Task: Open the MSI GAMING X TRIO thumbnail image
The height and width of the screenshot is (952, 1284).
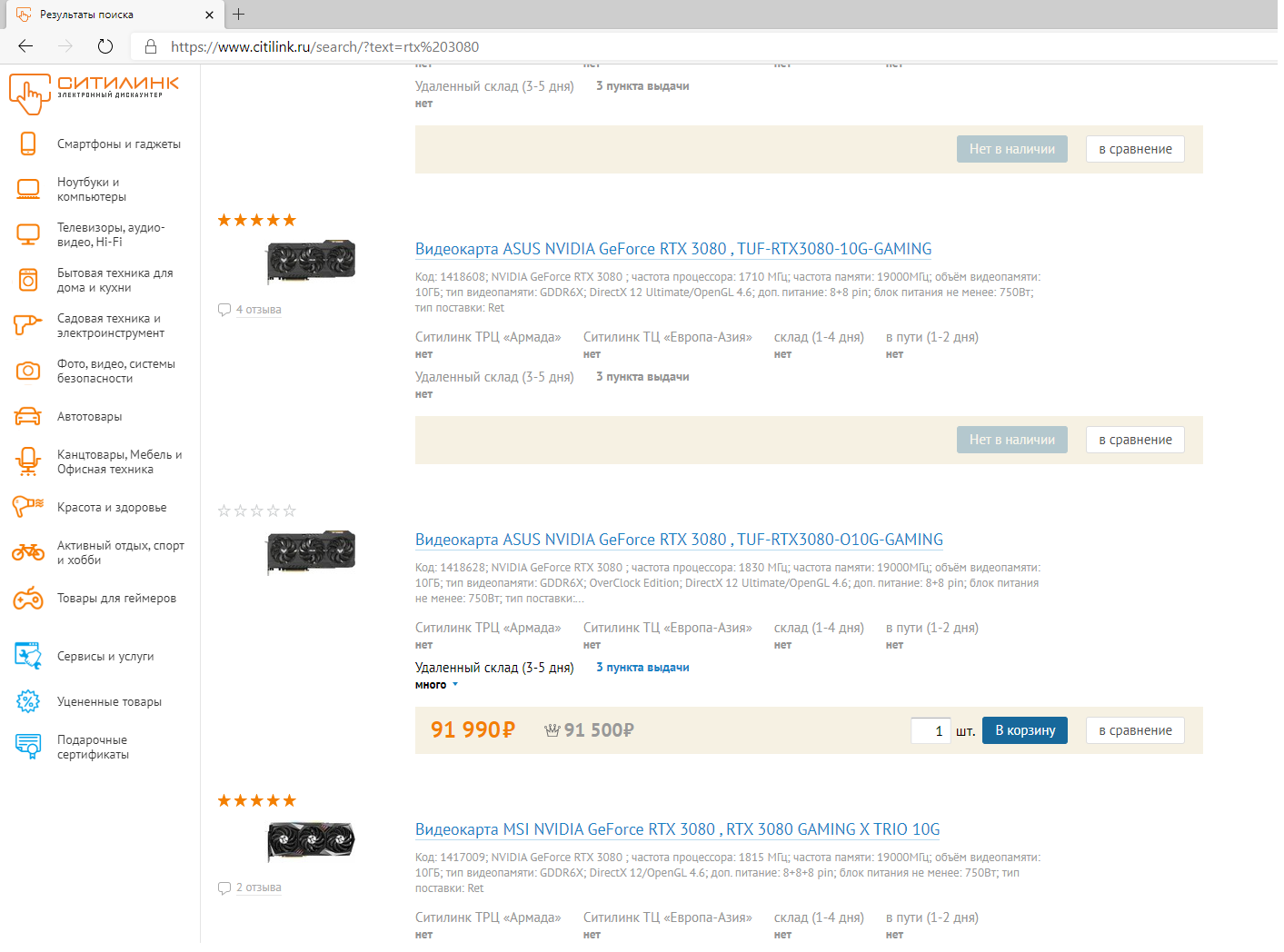Action: (311, 842)
